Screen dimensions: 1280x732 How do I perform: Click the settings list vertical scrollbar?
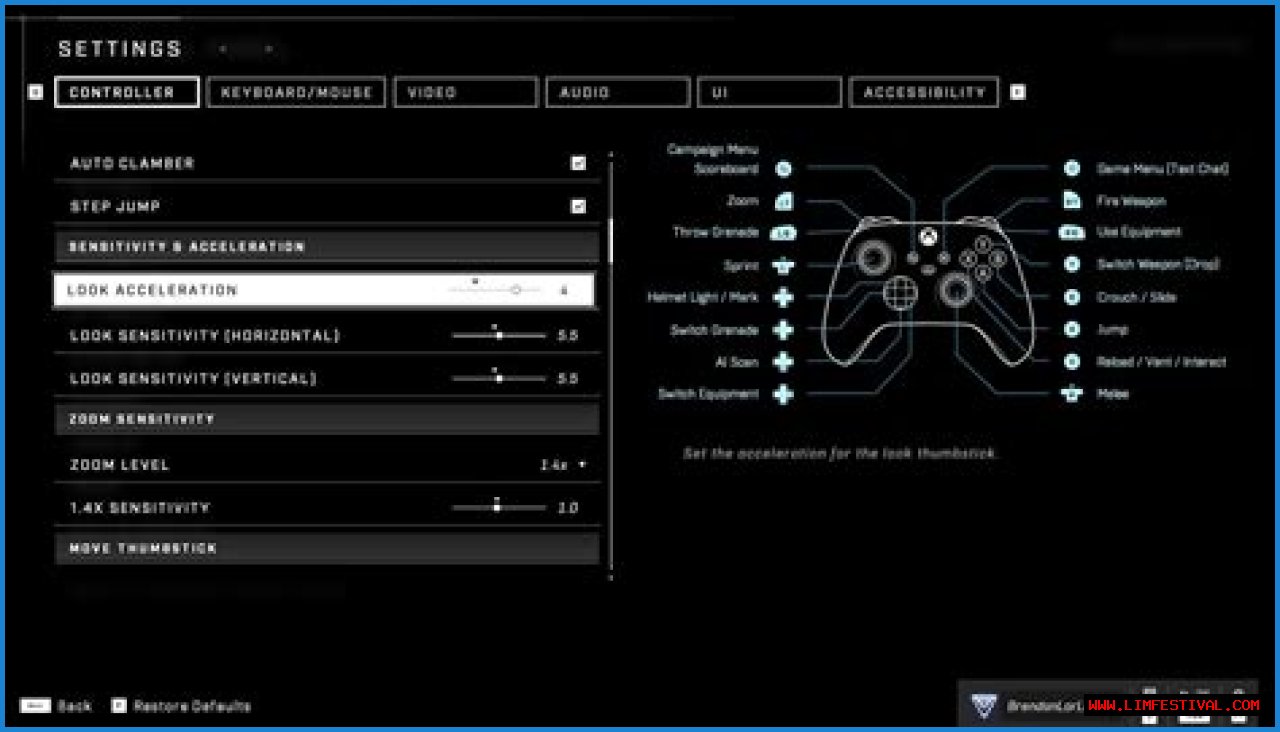610,240
